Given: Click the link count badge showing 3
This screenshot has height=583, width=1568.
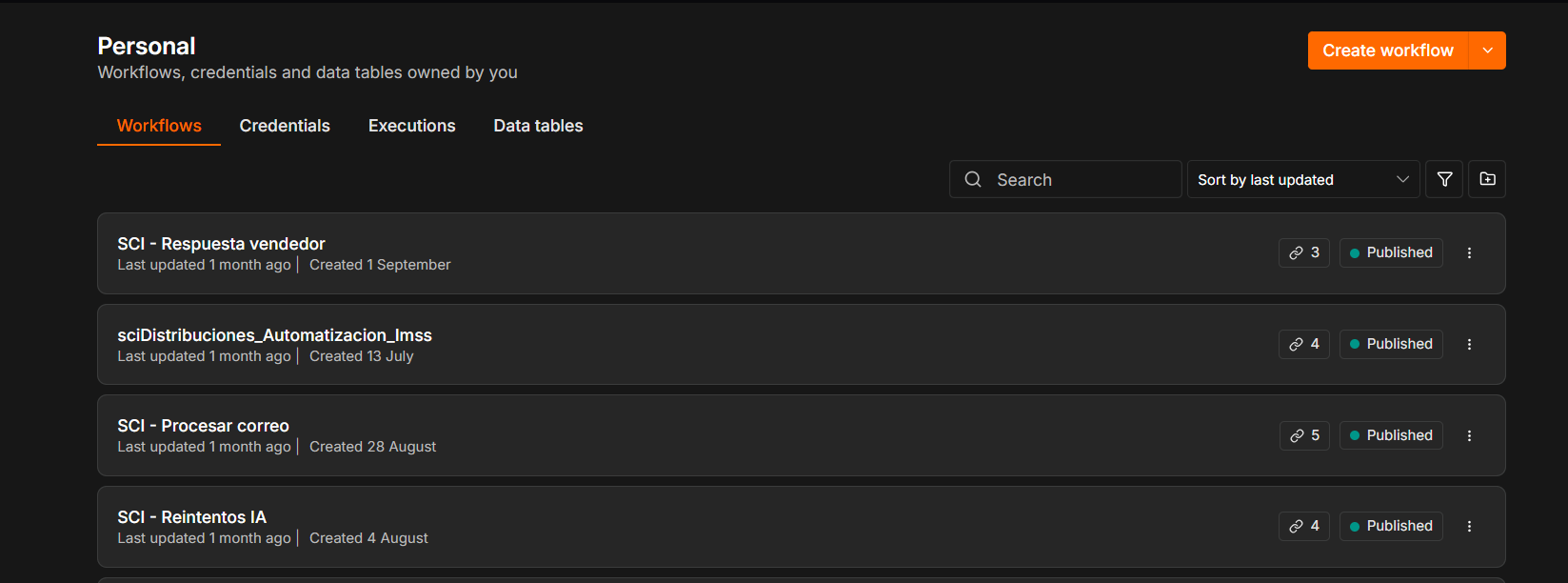Looking at the screenshot, I should coord(1304,252).
